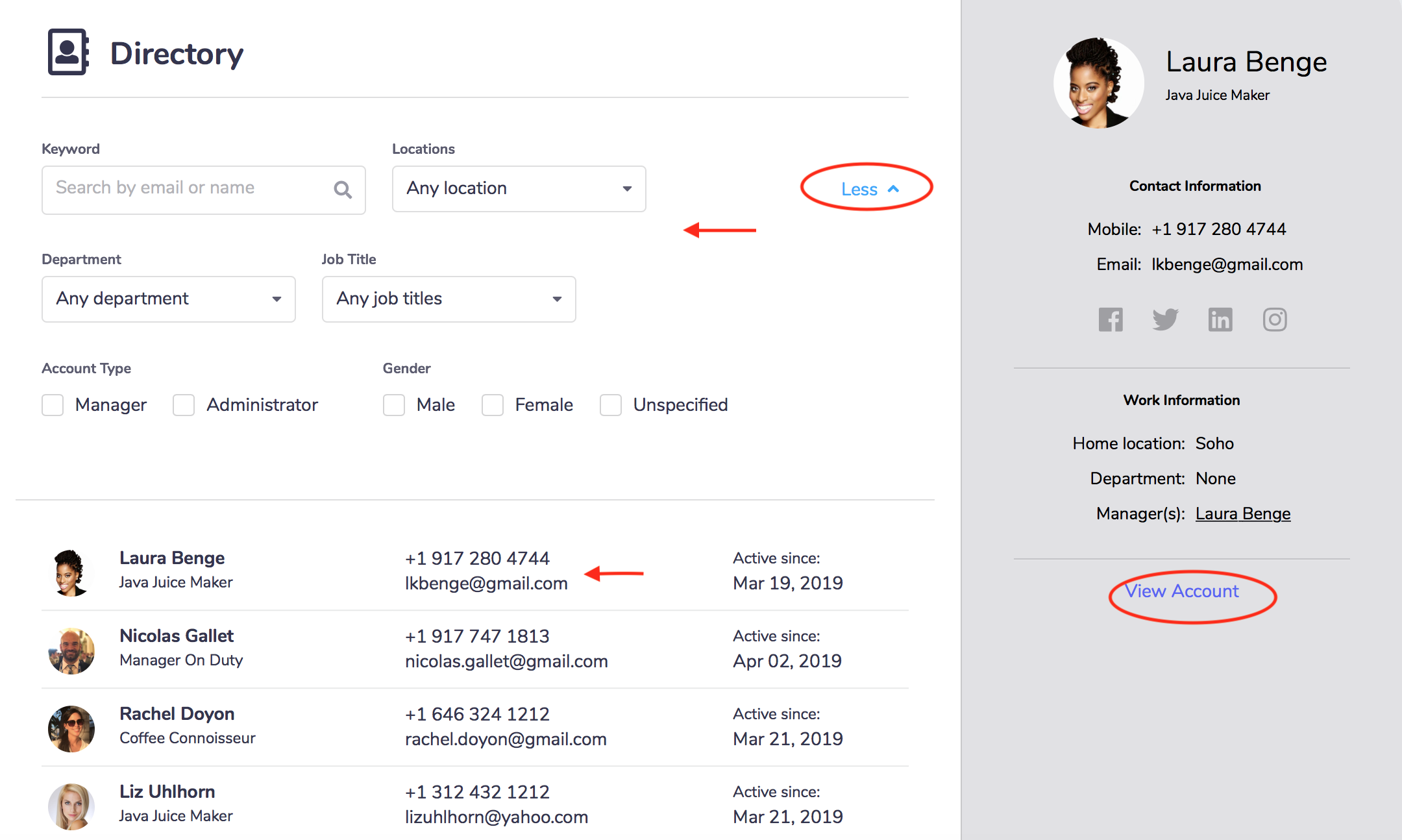Click Nicolas Gallet's avatar in the list
Viewport: 1402px width, 840px height.
pos(71,650)
